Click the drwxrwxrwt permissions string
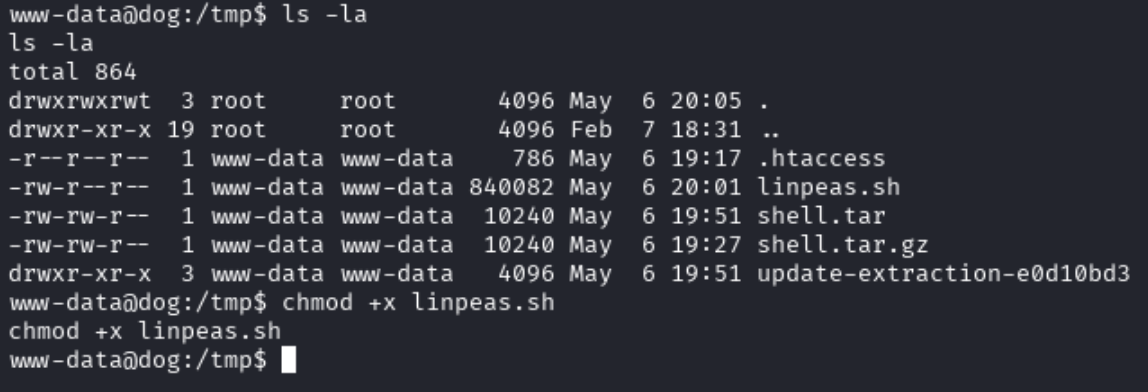Screen dimensions: 1148x392 coord(80,100)
